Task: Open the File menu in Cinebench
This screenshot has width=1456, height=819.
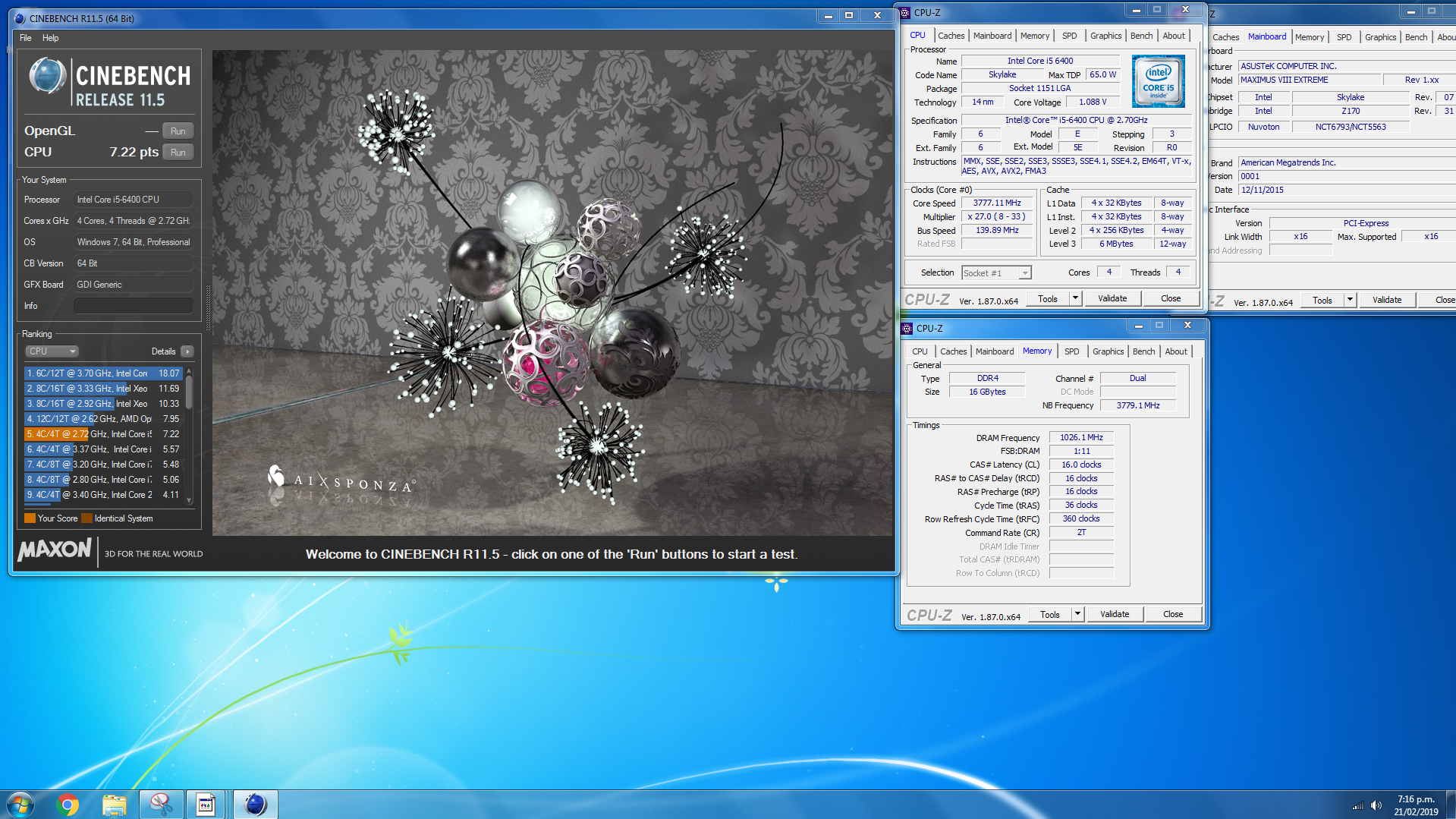Action: (25, 38)
